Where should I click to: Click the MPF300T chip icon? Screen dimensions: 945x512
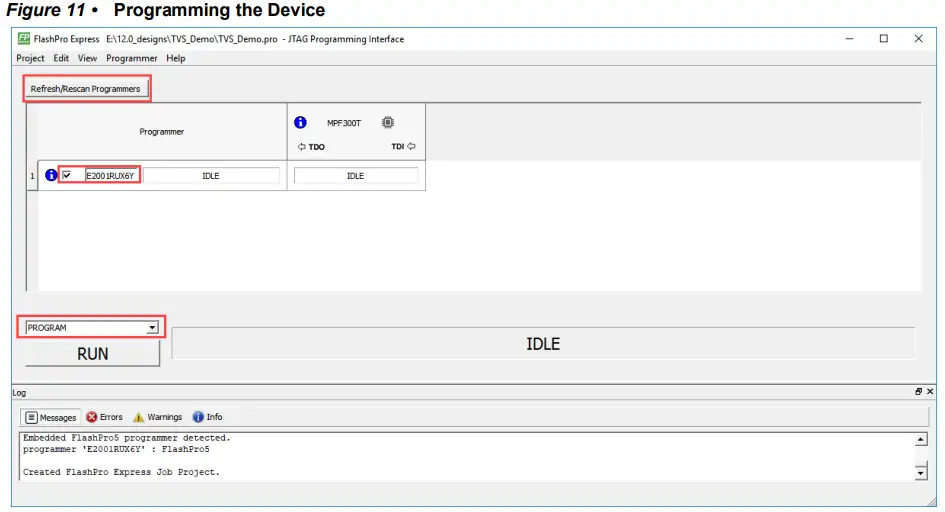coord(388,122)
